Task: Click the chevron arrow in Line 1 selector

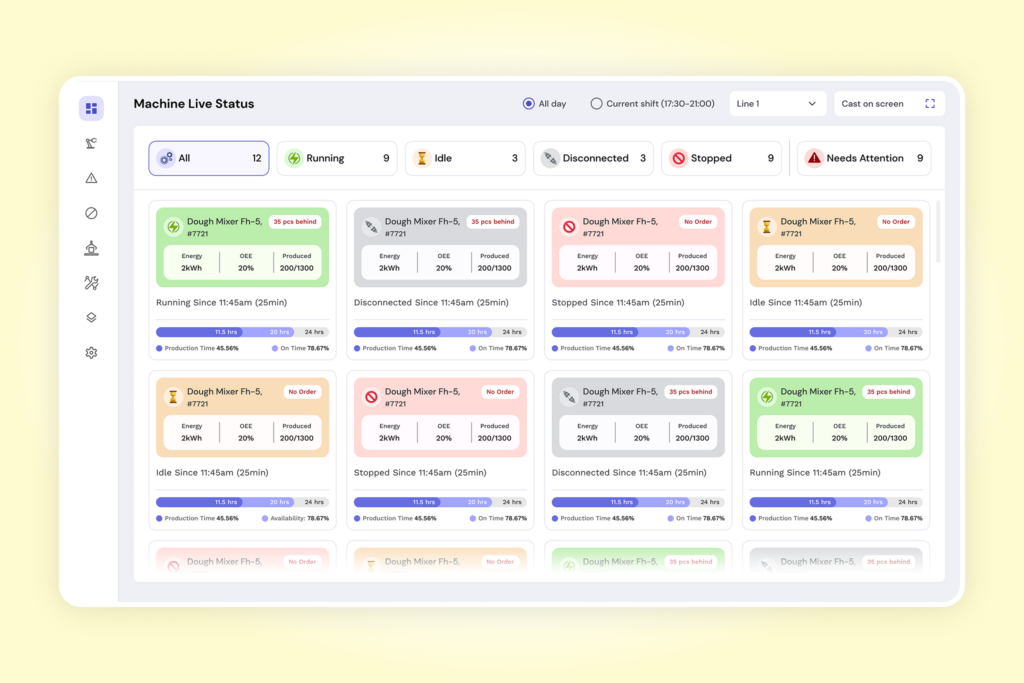Action: coord(812,104)
